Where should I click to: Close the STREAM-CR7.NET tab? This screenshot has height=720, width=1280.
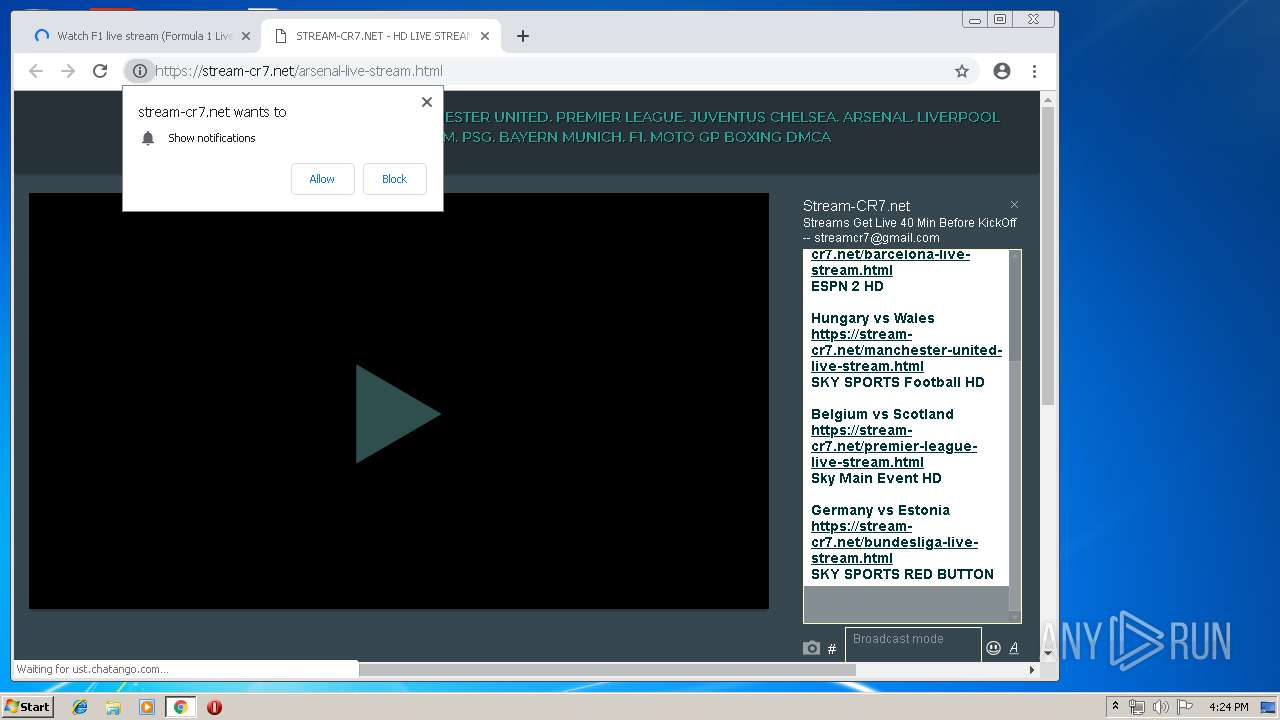click(x=485, y=36)
